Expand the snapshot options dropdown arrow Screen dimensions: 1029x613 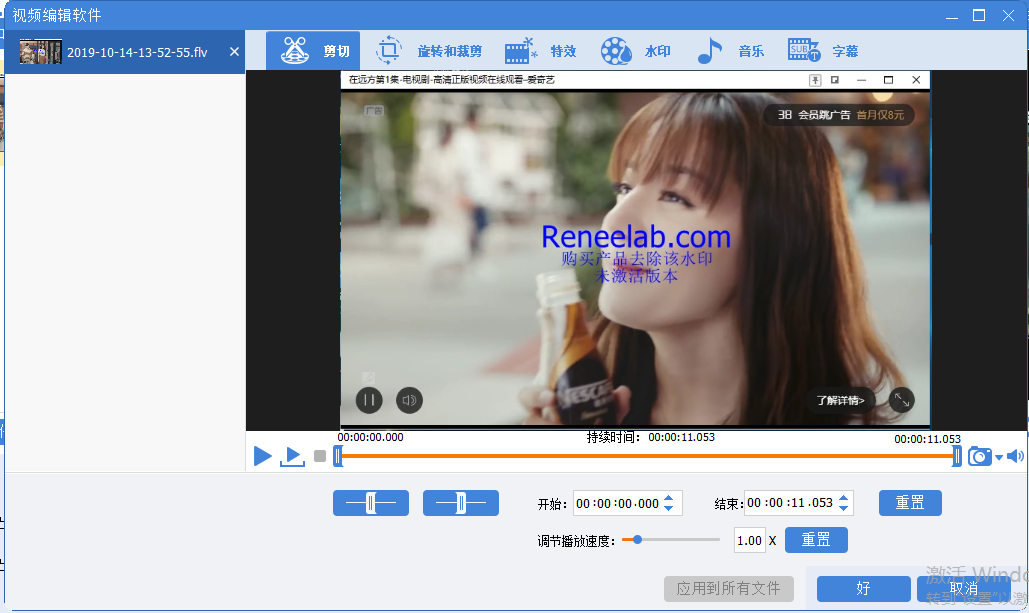click(x=999, y=457)
